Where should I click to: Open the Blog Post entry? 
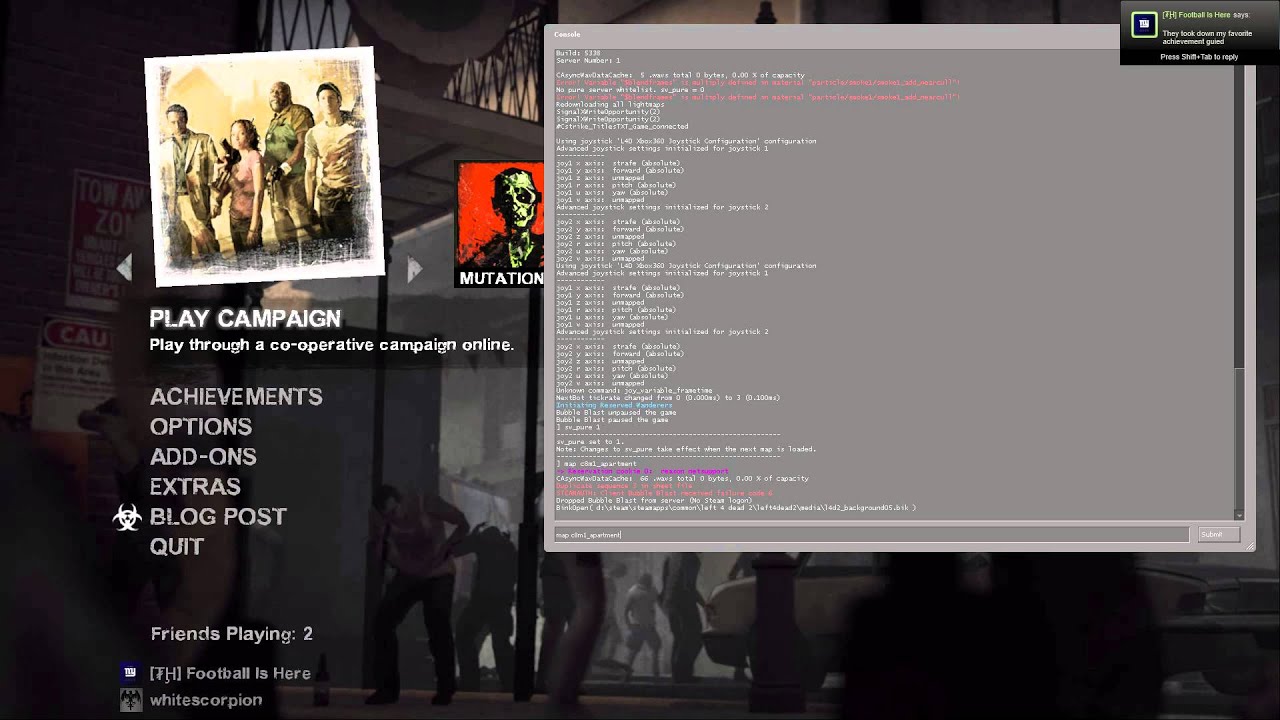pyautogui.click(x=218, y=517)
